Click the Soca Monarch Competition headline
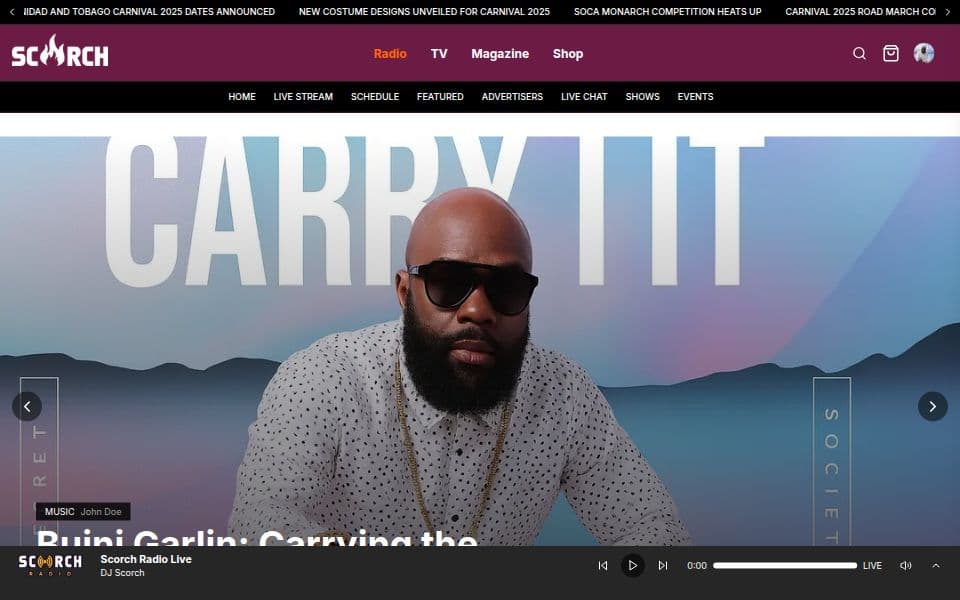 pos(667,12)
